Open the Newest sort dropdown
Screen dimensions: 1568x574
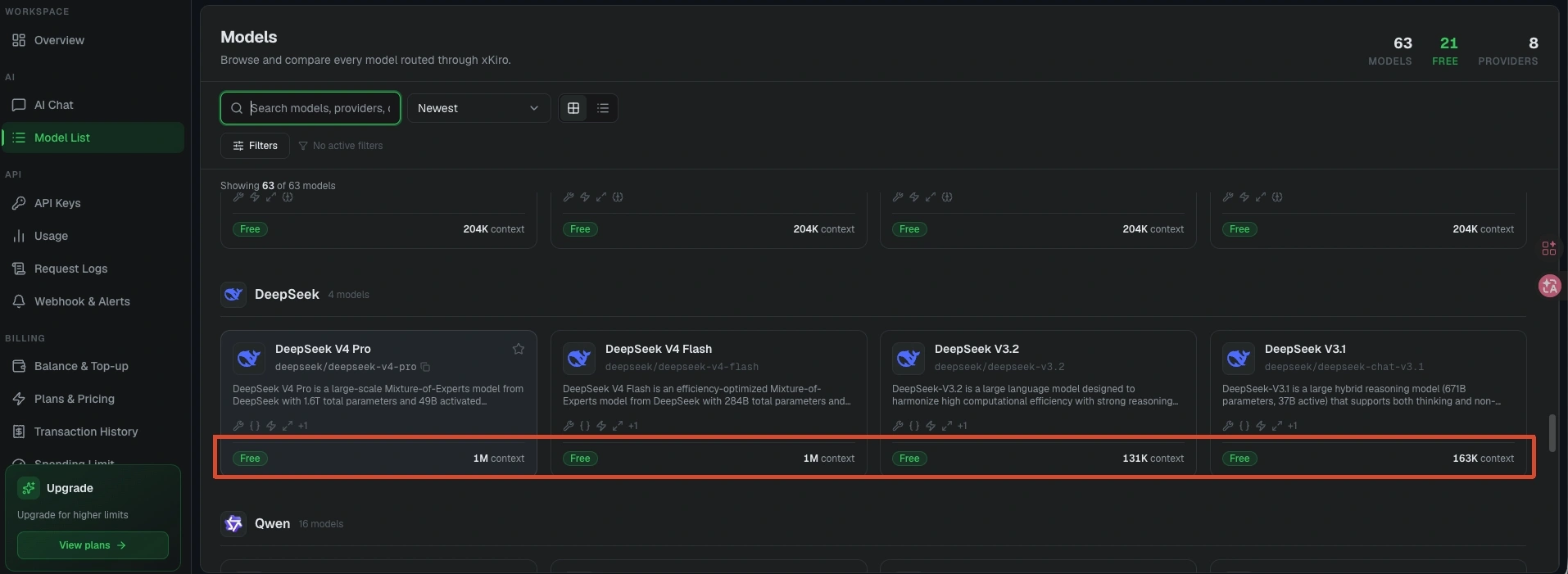[478, 108]
